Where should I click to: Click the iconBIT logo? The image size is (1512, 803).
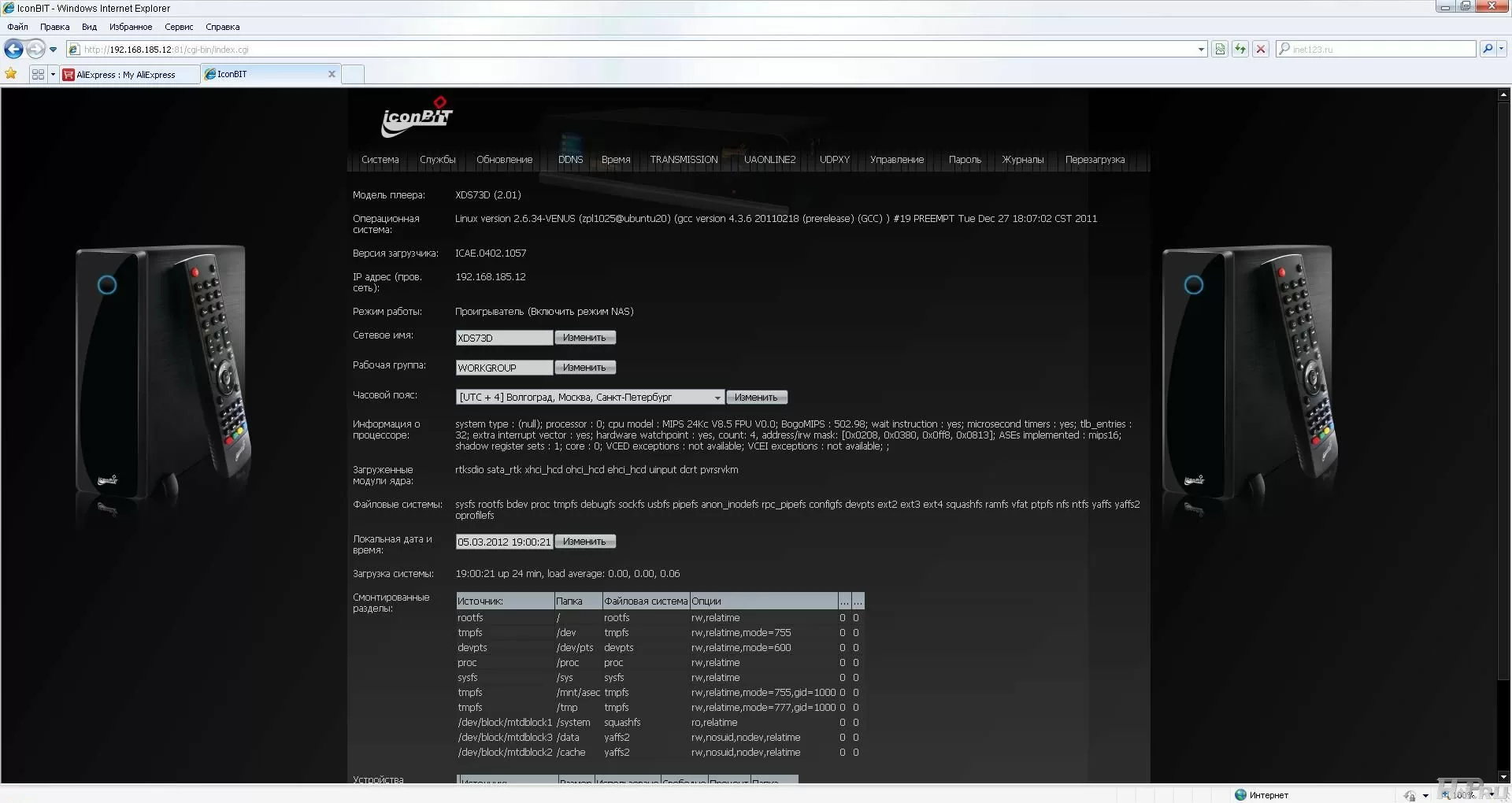417,117
